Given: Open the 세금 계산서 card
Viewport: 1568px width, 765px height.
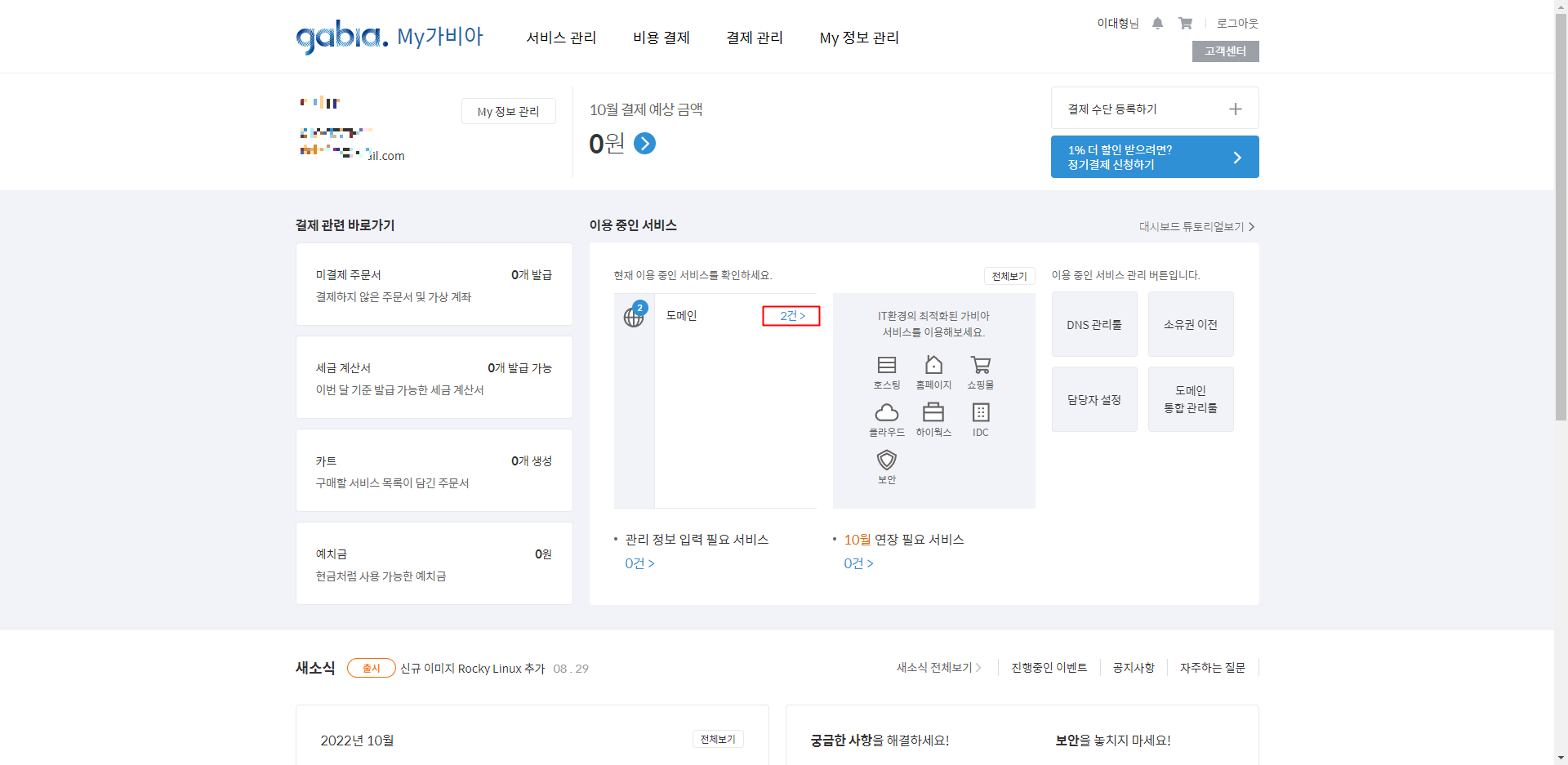Looking at the screenshot, I should pyautogui.click(x=434, y=377).
